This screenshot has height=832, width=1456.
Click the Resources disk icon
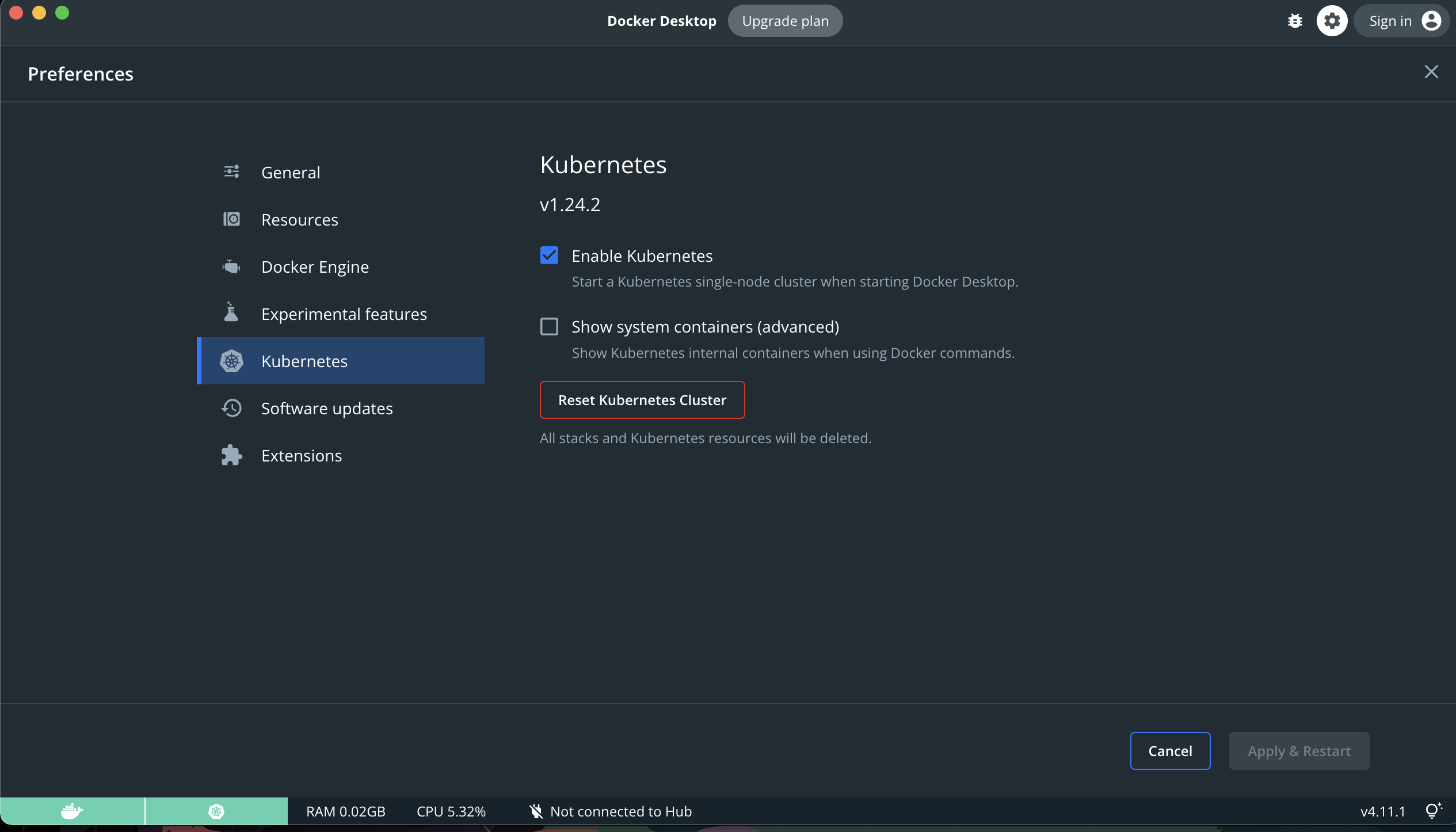pos(231,219)
